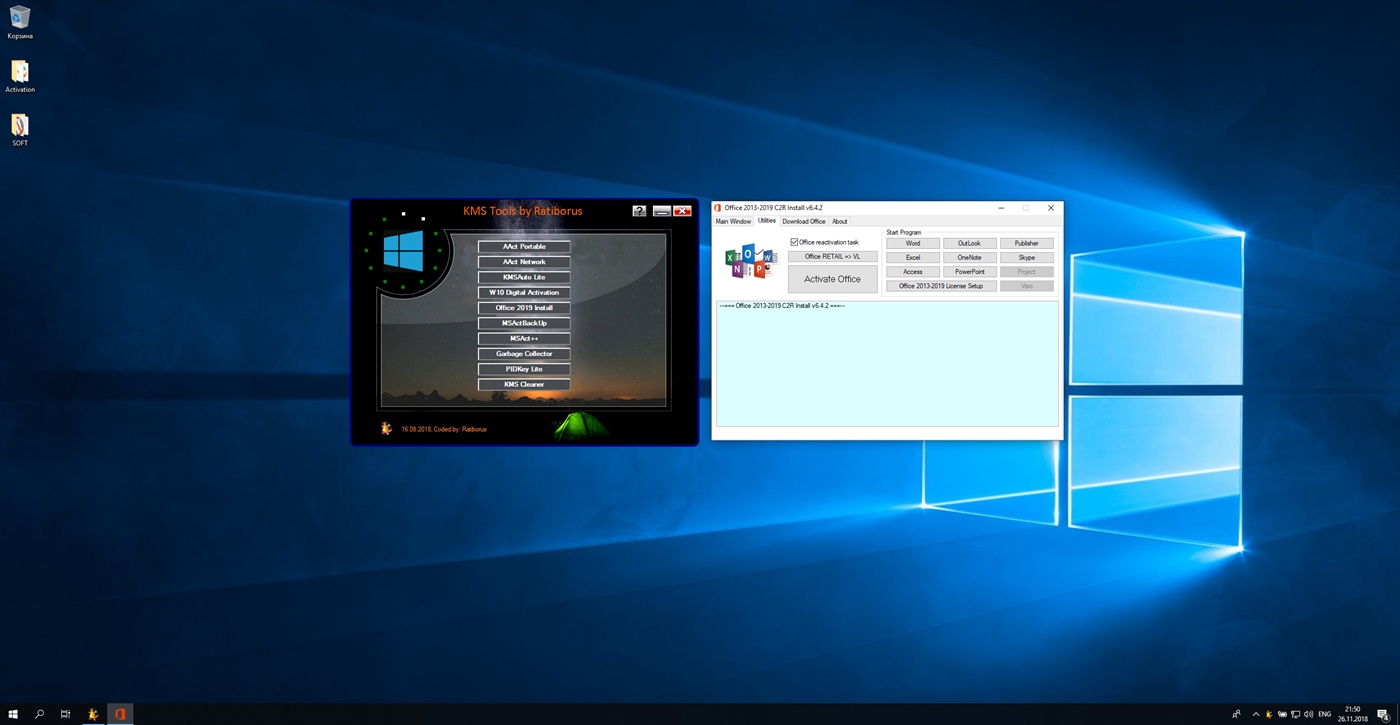
Task: Click the help question mark in KMS Tools
Action: point(639,211)
